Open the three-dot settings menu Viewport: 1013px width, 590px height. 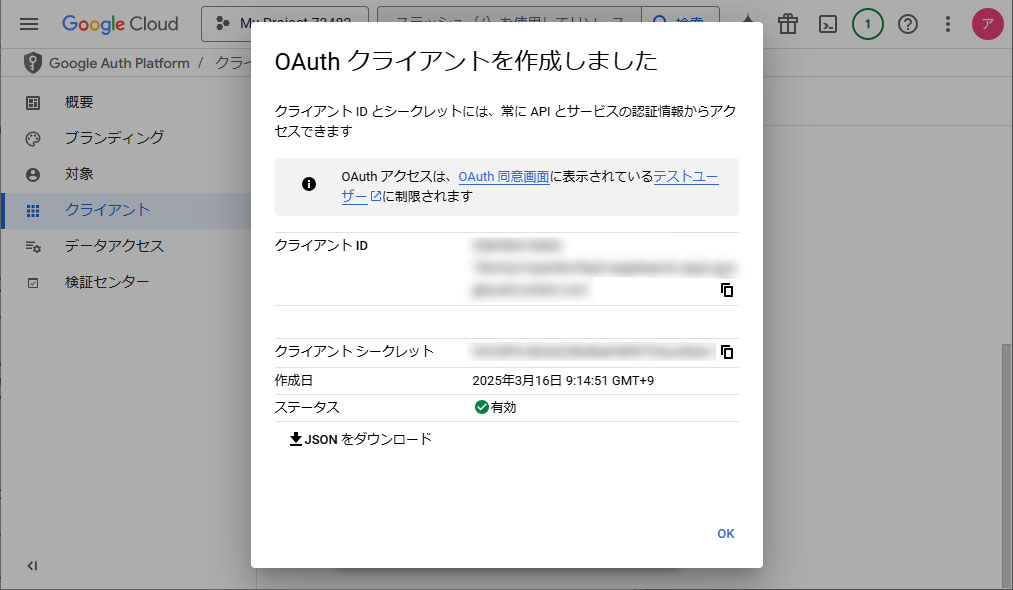(x=948, y=24)
